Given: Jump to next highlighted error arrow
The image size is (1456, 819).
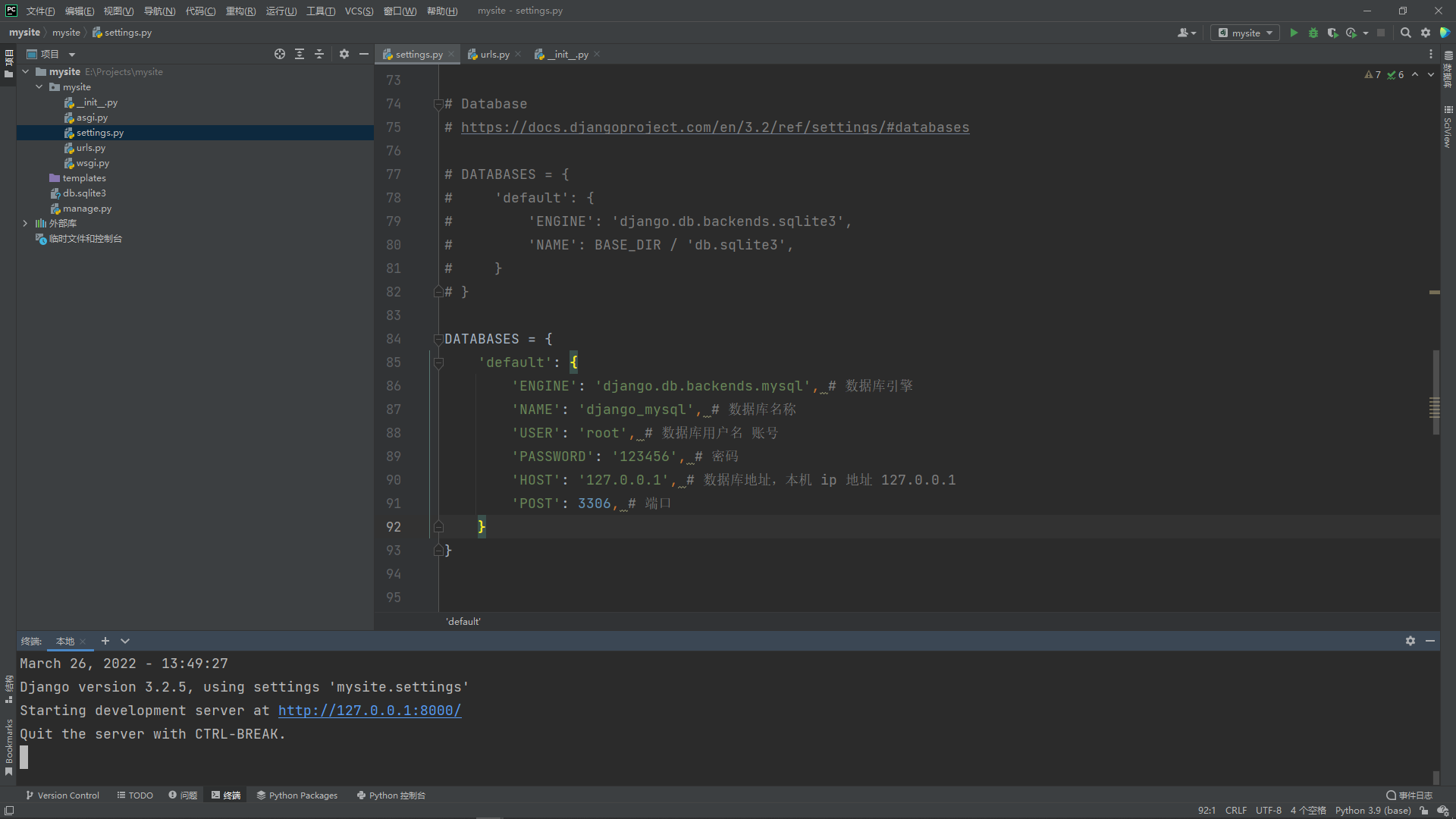Looking at the screenshot, I should click(1431, 74).
